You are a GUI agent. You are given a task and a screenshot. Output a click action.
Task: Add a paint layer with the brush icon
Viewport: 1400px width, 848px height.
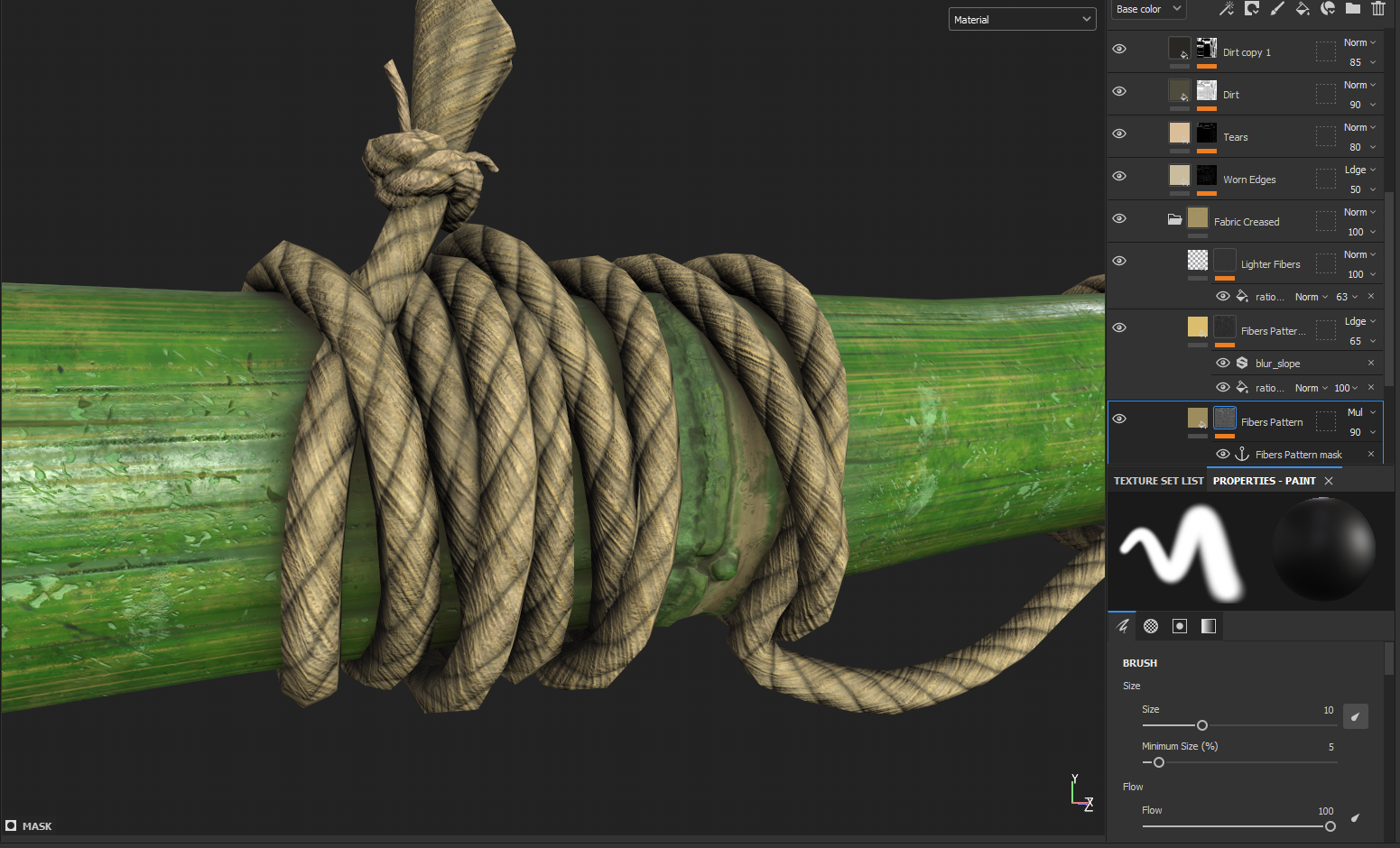[1277, 9]
